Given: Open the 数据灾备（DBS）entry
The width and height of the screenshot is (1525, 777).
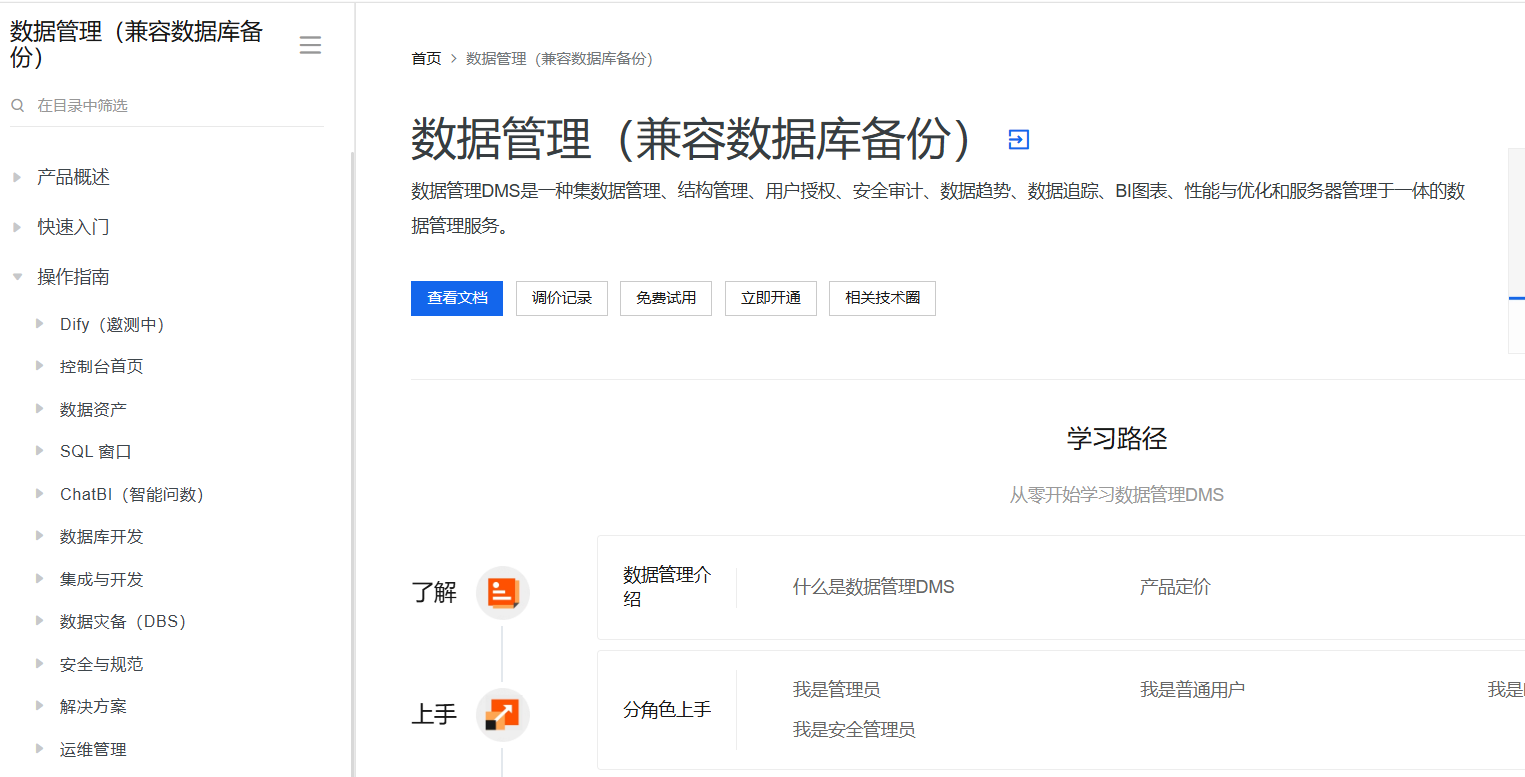Looking at the screenshot, I should [123, 621].
